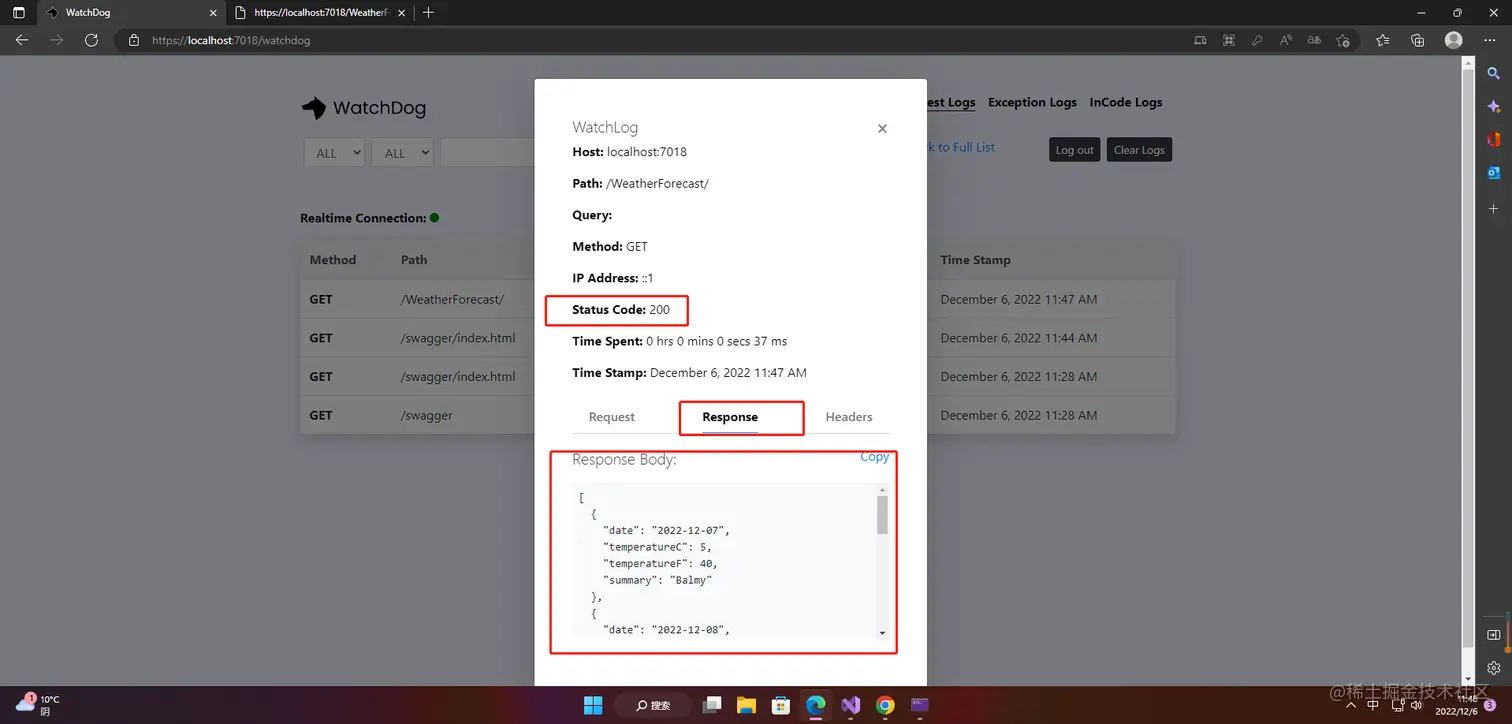This screenshot has width=1512, height=724.
Task: Open Edge sidebar settings gear
Action: click(x=1493, y=668)
